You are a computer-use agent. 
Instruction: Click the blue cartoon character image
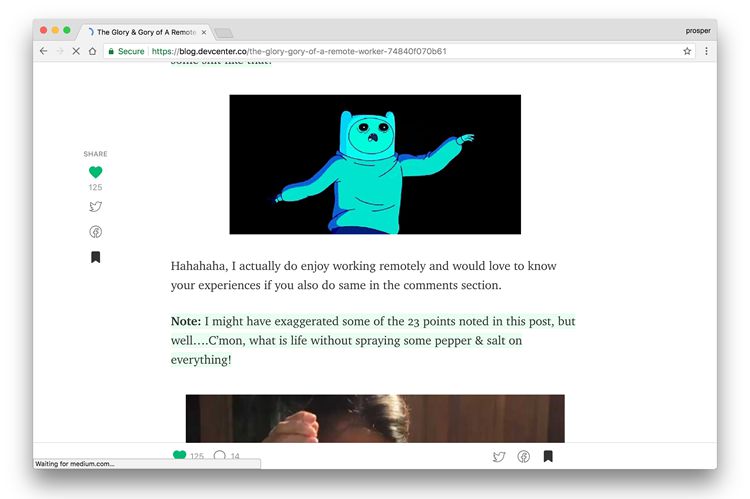click(375, 164)
